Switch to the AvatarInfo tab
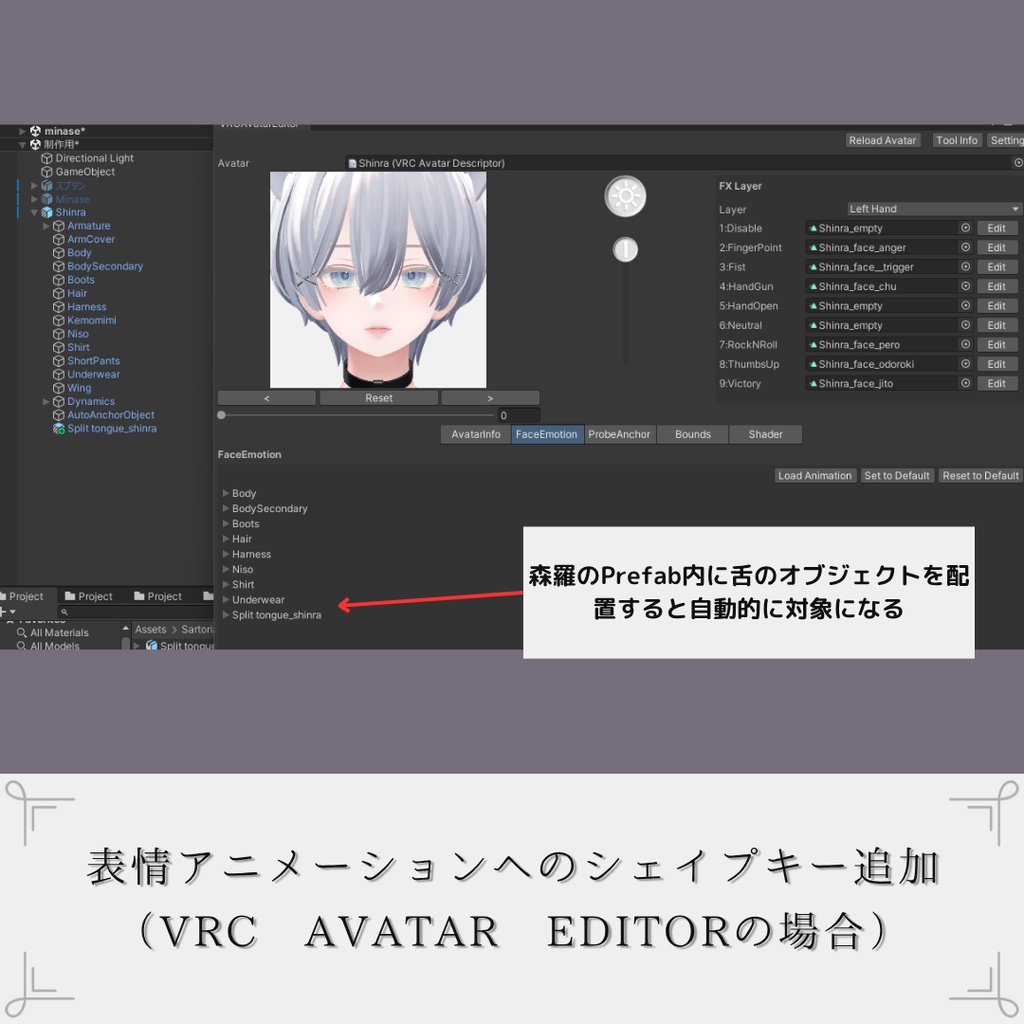Screen dimensions: 1024x1024 (475, 434)
